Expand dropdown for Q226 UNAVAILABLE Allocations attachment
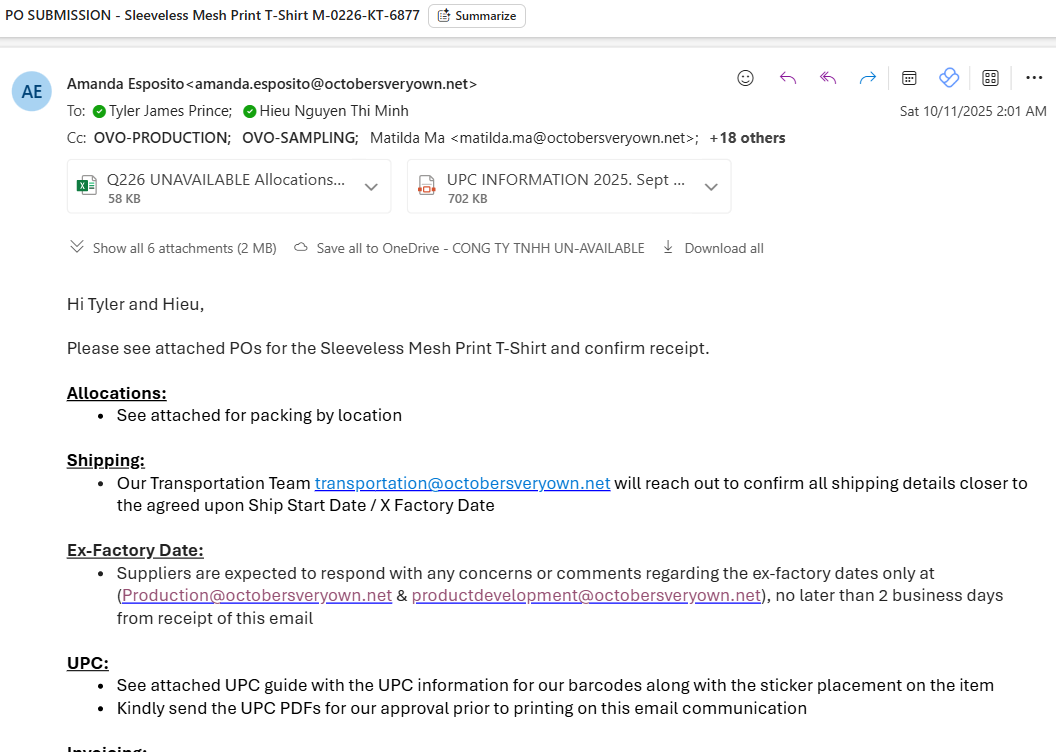 [371, 187]
